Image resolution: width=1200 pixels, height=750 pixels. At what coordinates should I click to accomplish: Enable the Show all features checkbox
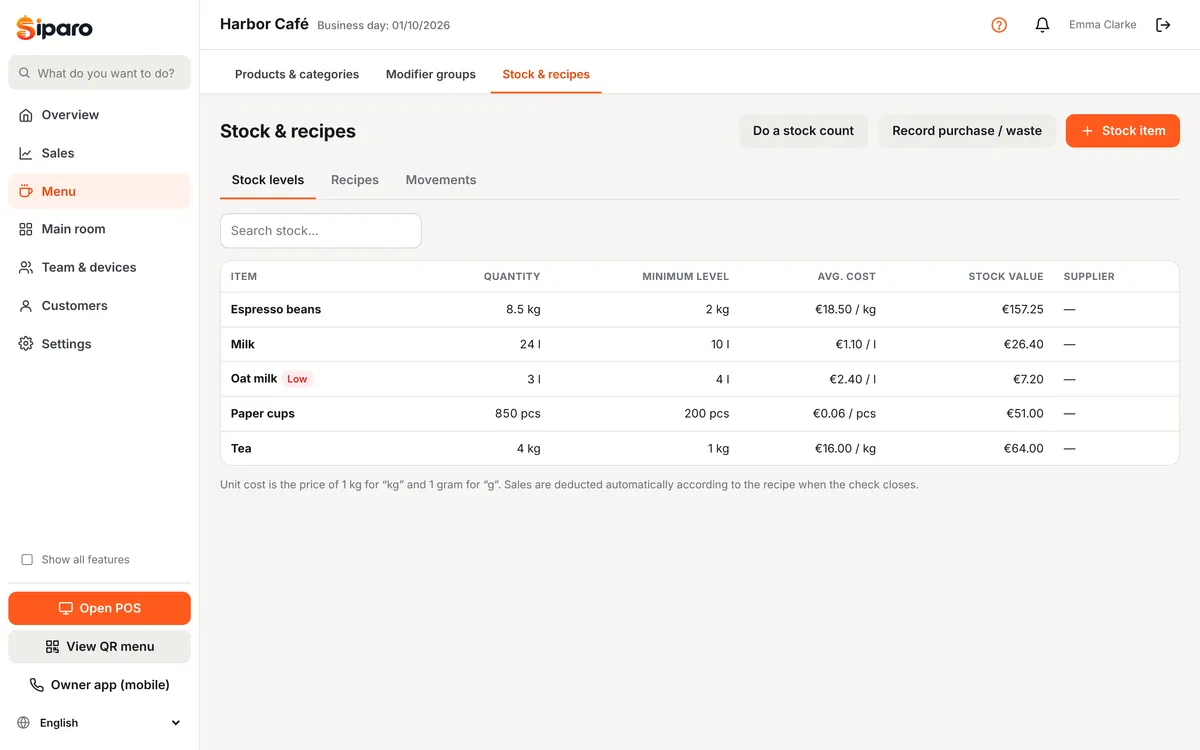27,560
